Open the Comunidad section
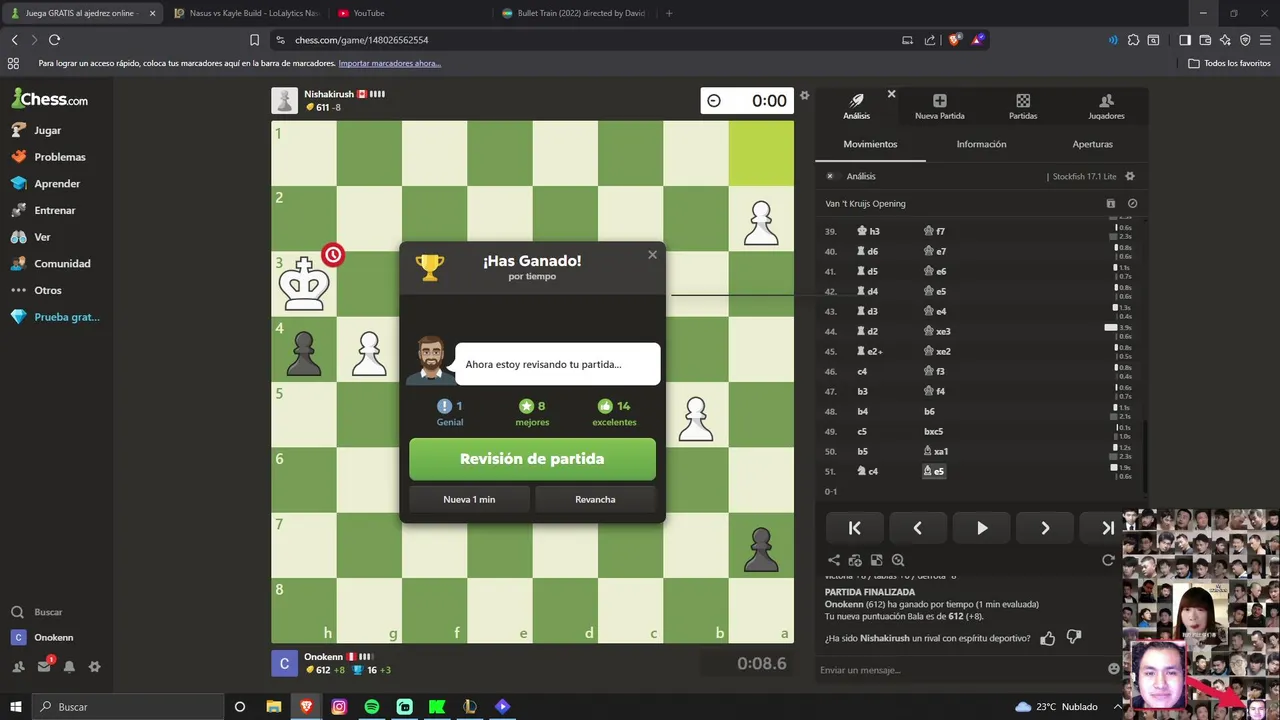The height and width of the screenshot is (720, 1280). pyautogui.click(x=51, y=264)
